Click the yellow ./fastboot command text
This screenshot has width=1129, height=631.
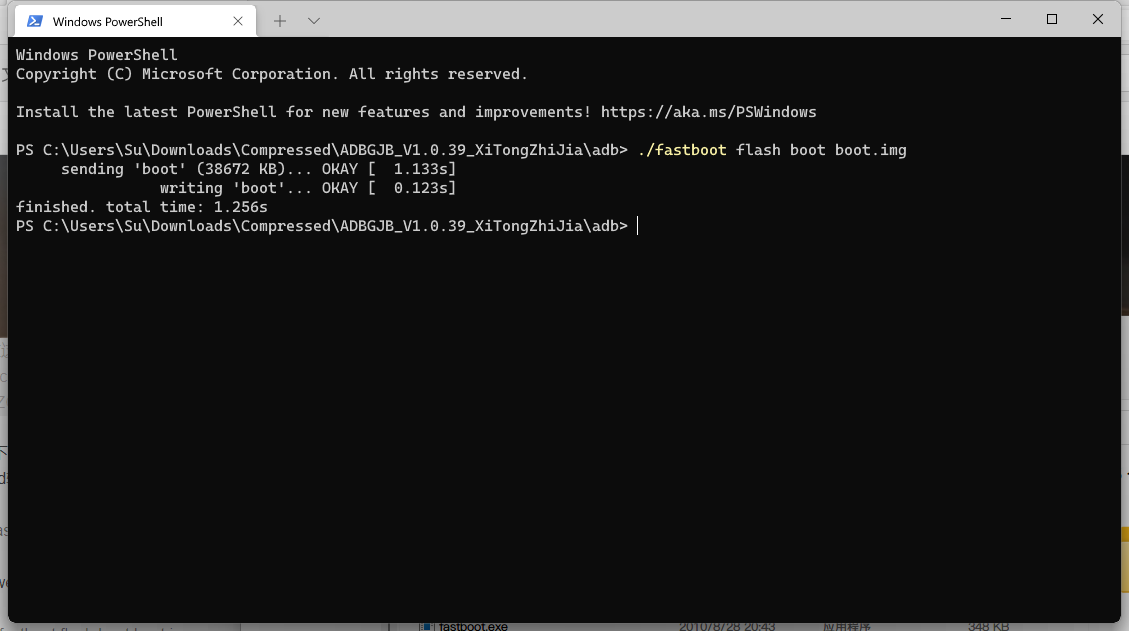(682, 150)
